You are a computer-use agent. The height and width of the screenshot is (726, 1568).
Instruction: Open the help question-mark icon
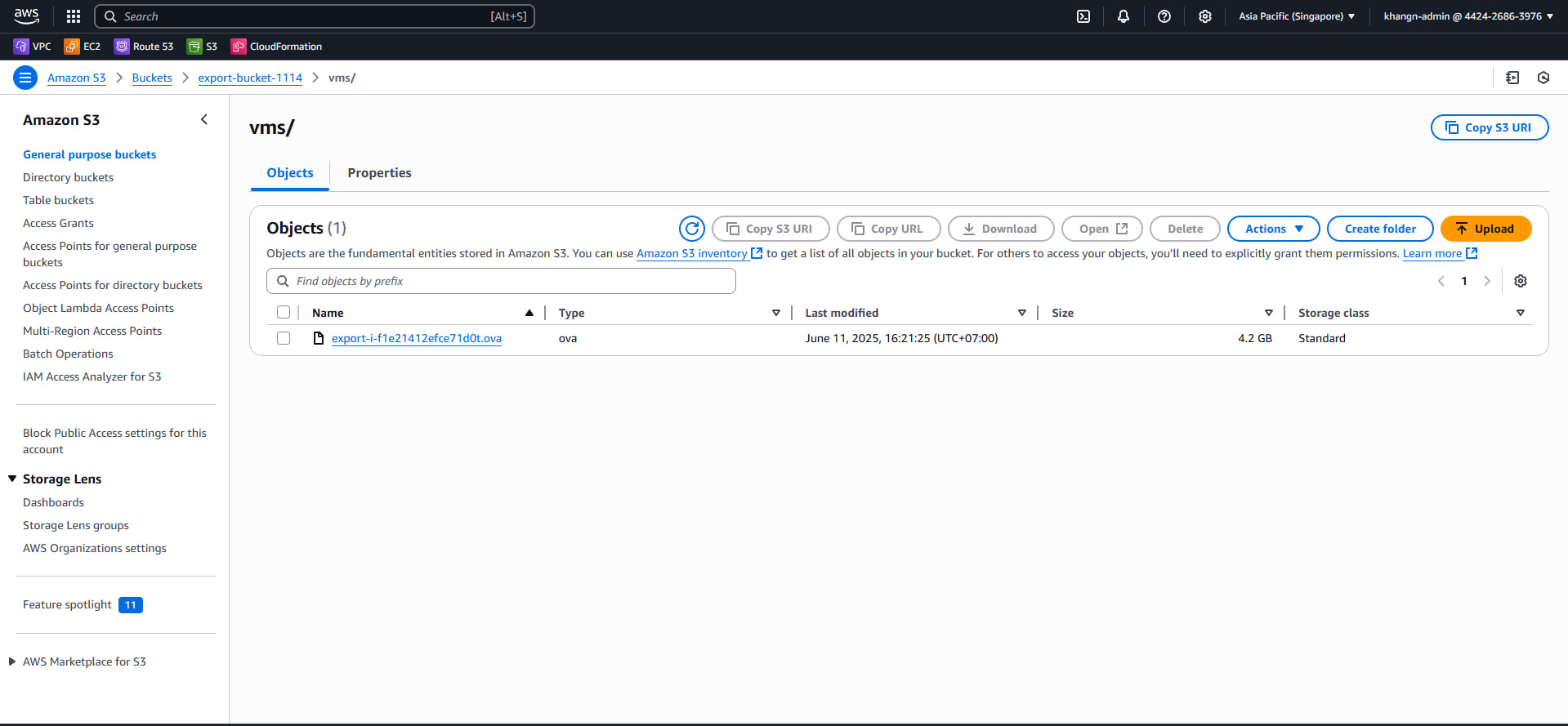[x=1164, y=16]
